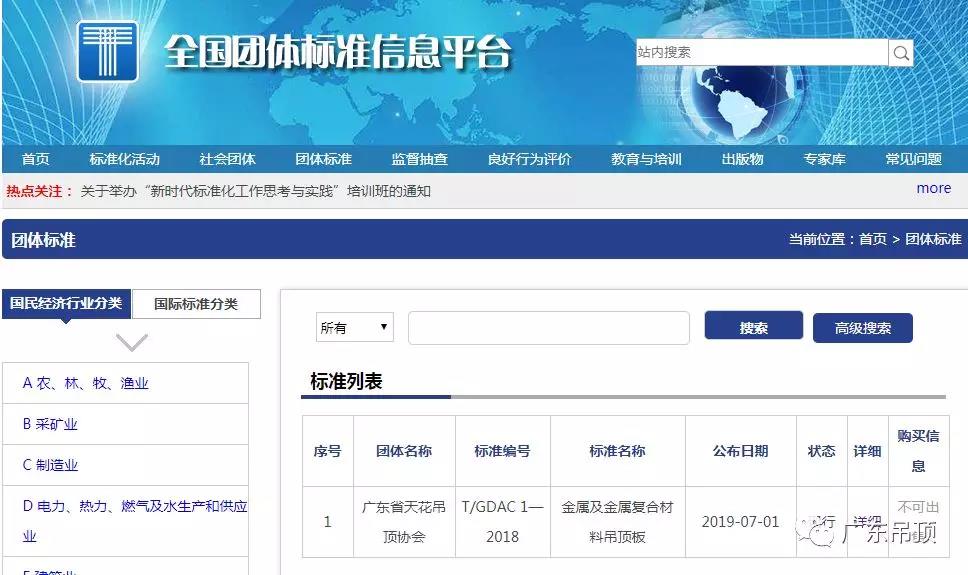Click 首页 in the breadcrumb

tap(873, 239)
